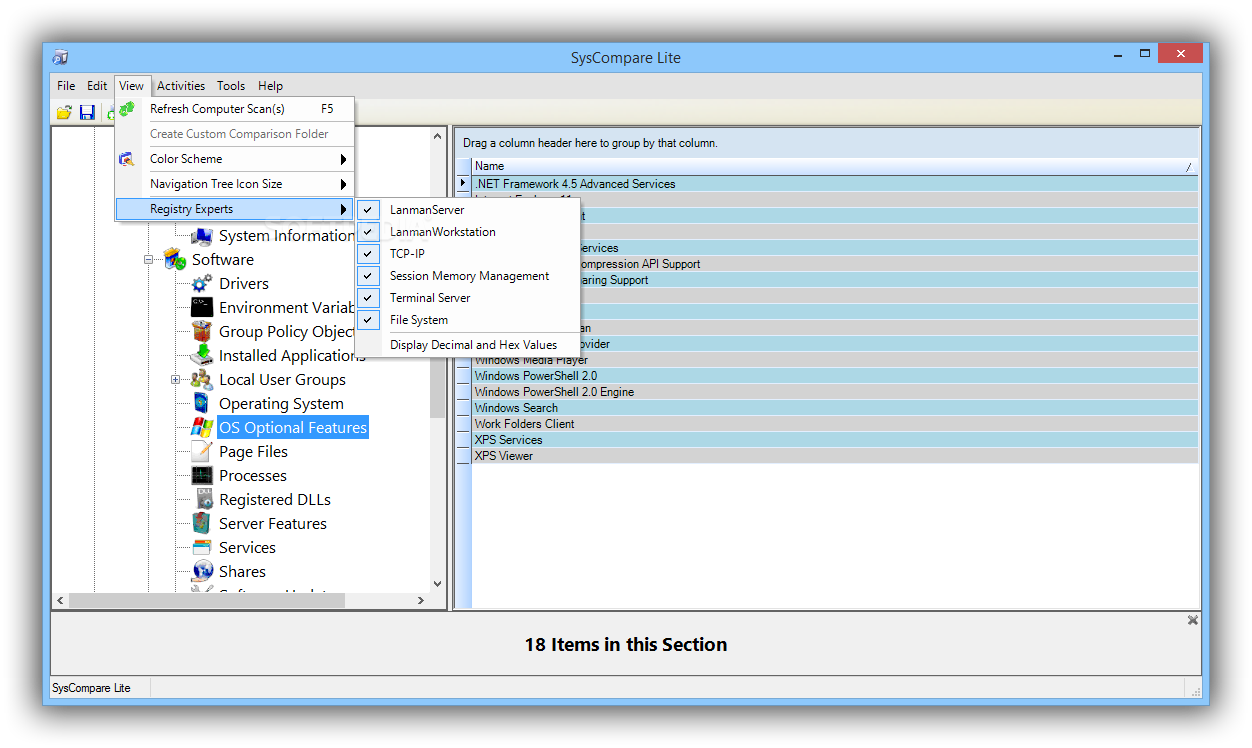Sort by the Name column header
1252x748 pixels.
pyautogui.click(x=834, y=166)
